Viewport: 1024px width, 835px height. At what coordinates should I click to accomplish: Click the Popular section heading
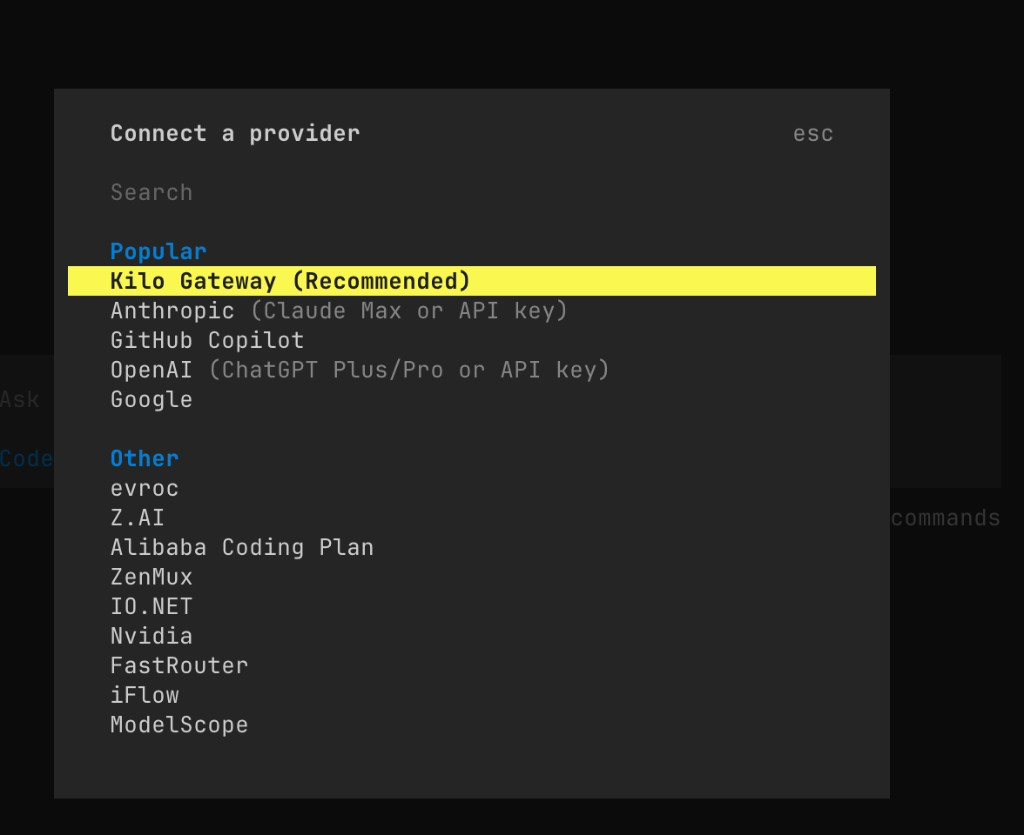tap(158, 251)
